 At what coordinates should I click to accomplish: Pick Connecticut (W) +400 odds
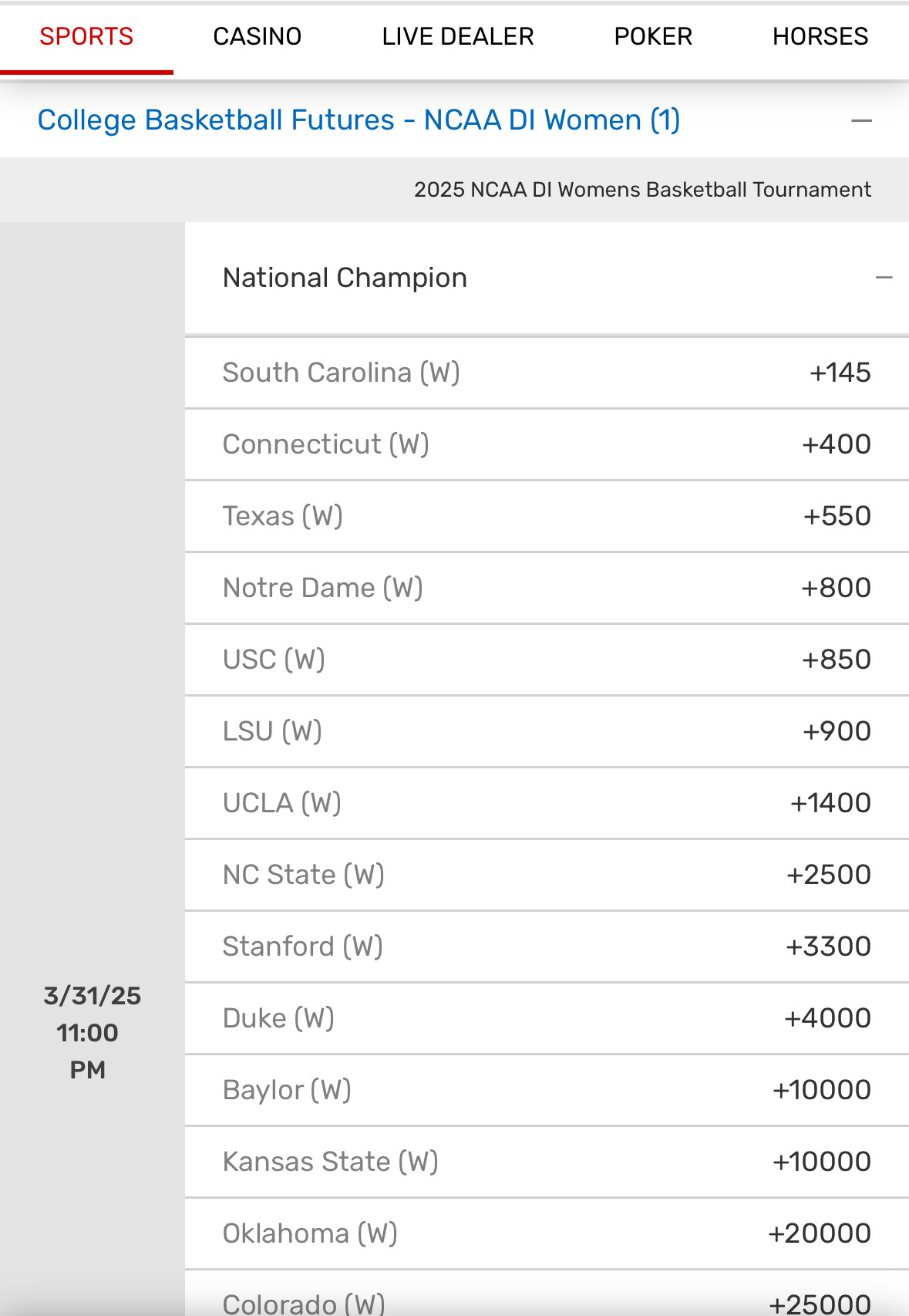pos(836,444)
